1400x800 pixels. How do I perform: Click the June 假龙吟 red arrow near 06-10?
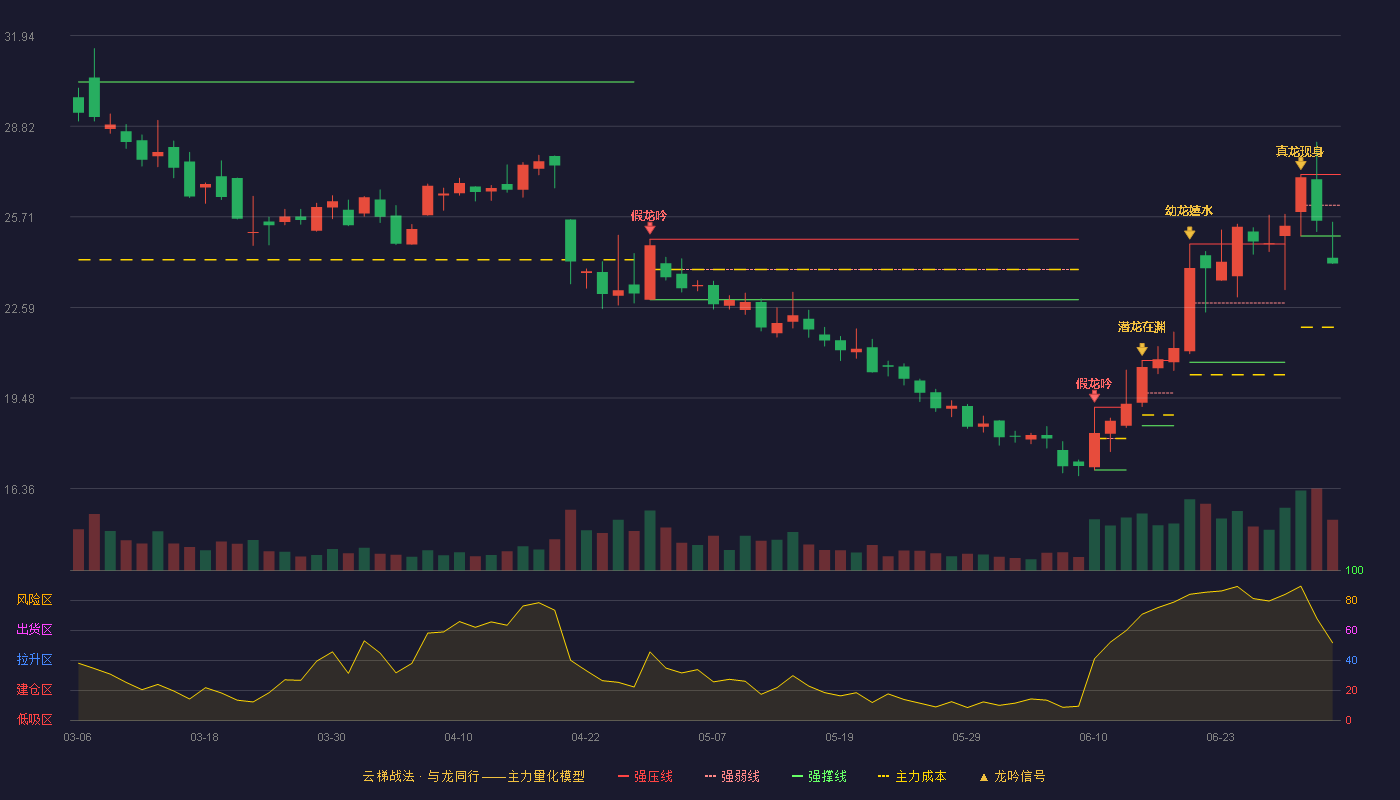click(x=1094, y=396)
